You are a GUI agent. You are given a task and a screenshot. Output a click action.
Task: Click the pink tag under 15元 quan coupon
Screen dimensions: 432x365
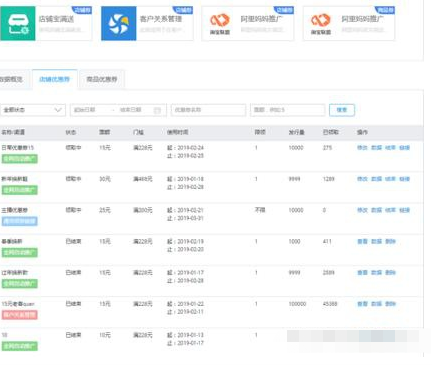[x=20, y=315]
